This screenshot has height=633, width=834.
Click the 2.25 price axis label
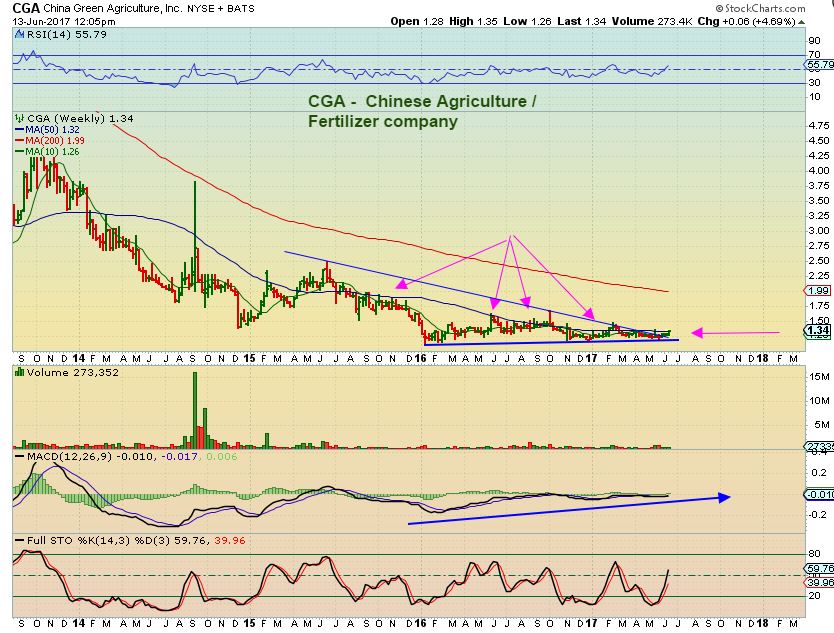(818, 276)
